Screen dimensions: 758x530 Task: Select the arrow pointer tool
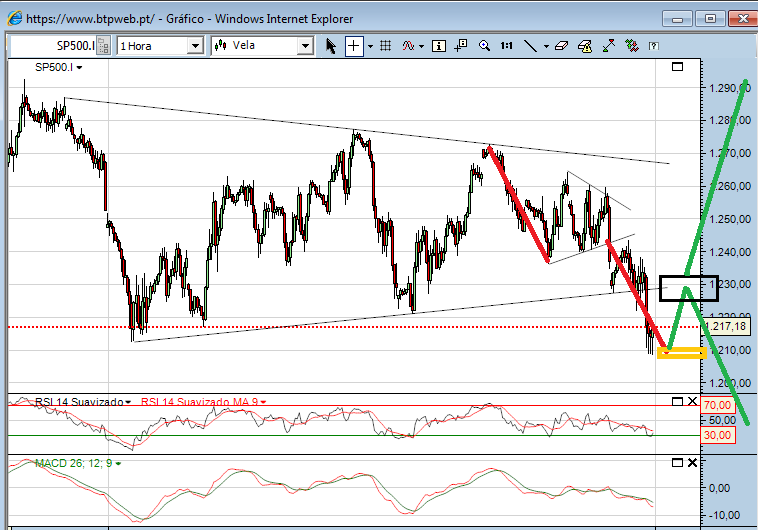[x=331, y=46]
